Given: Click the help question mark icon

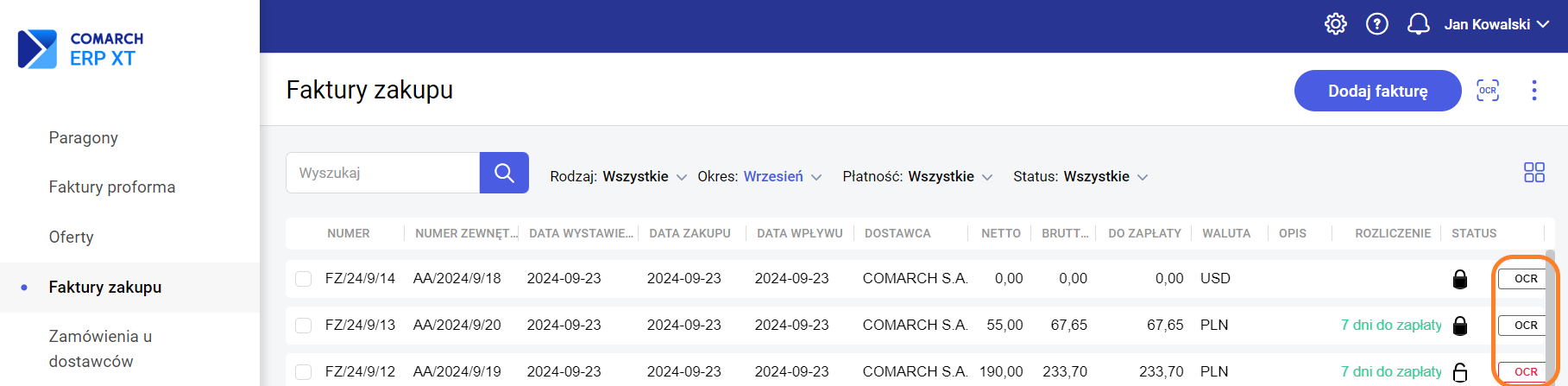Looking at the screenshot, I should click(1376, 24).
